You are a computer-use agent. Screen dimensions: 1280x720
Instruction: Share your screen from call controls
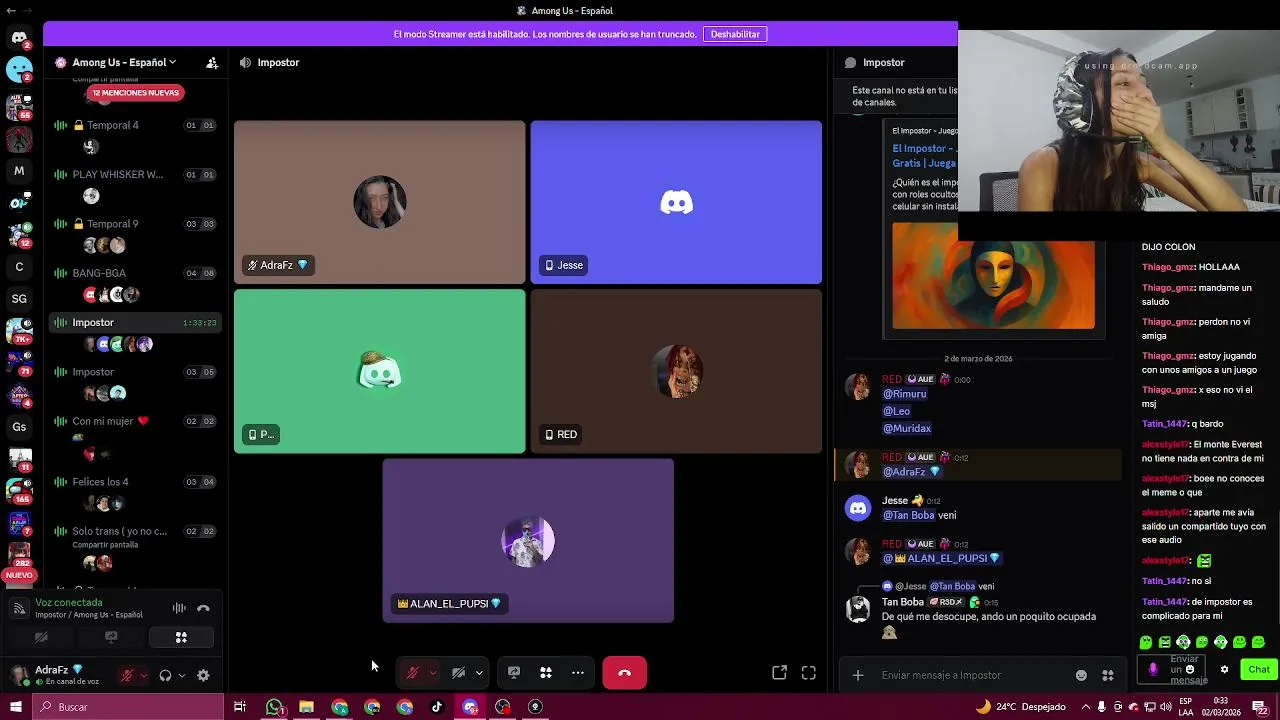514,673
